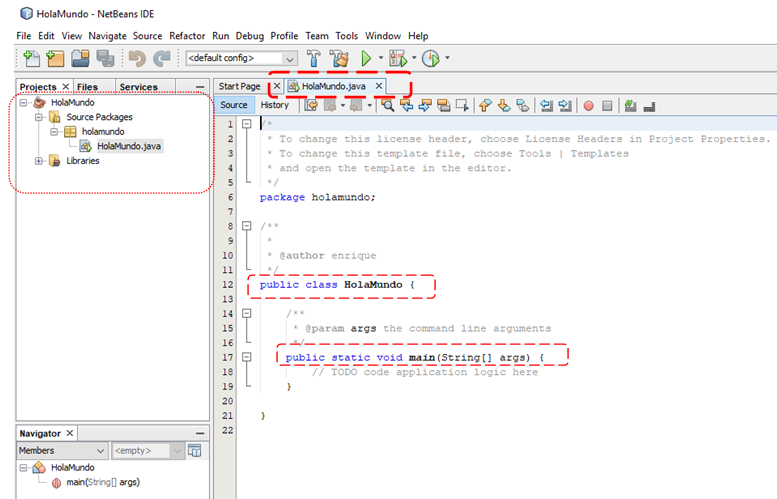Click the Undo arrow icon
Viewport: 777px width, 499px height.
click(x=137, y=58)
